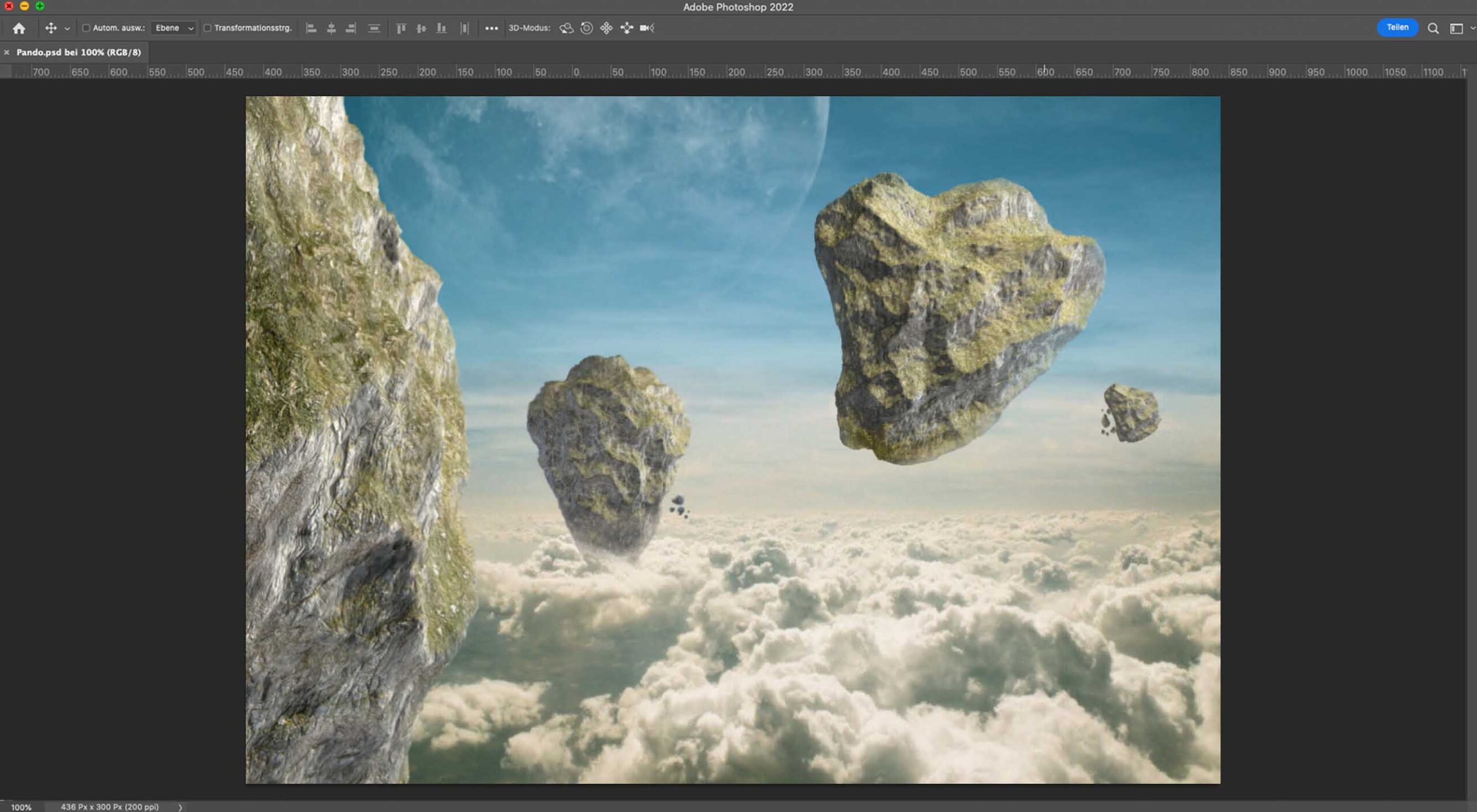Screen dimensions: 1477x812
Task: Open more align and distribute options
Action: click(x=491, y=28)
